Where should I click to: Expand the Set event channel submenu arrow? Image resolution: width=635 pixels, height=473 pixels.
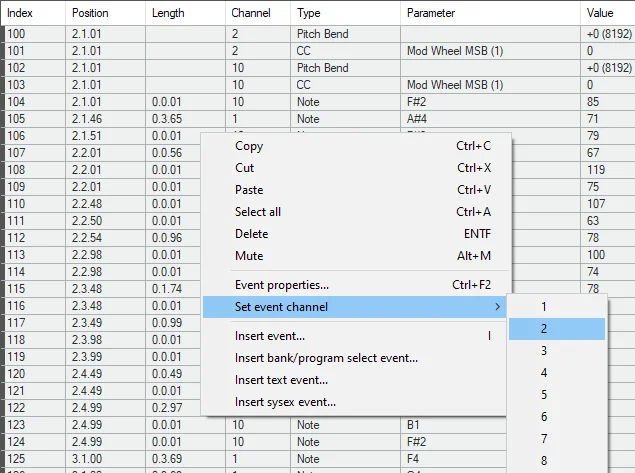pyautogui.click(x=497, y=307)
